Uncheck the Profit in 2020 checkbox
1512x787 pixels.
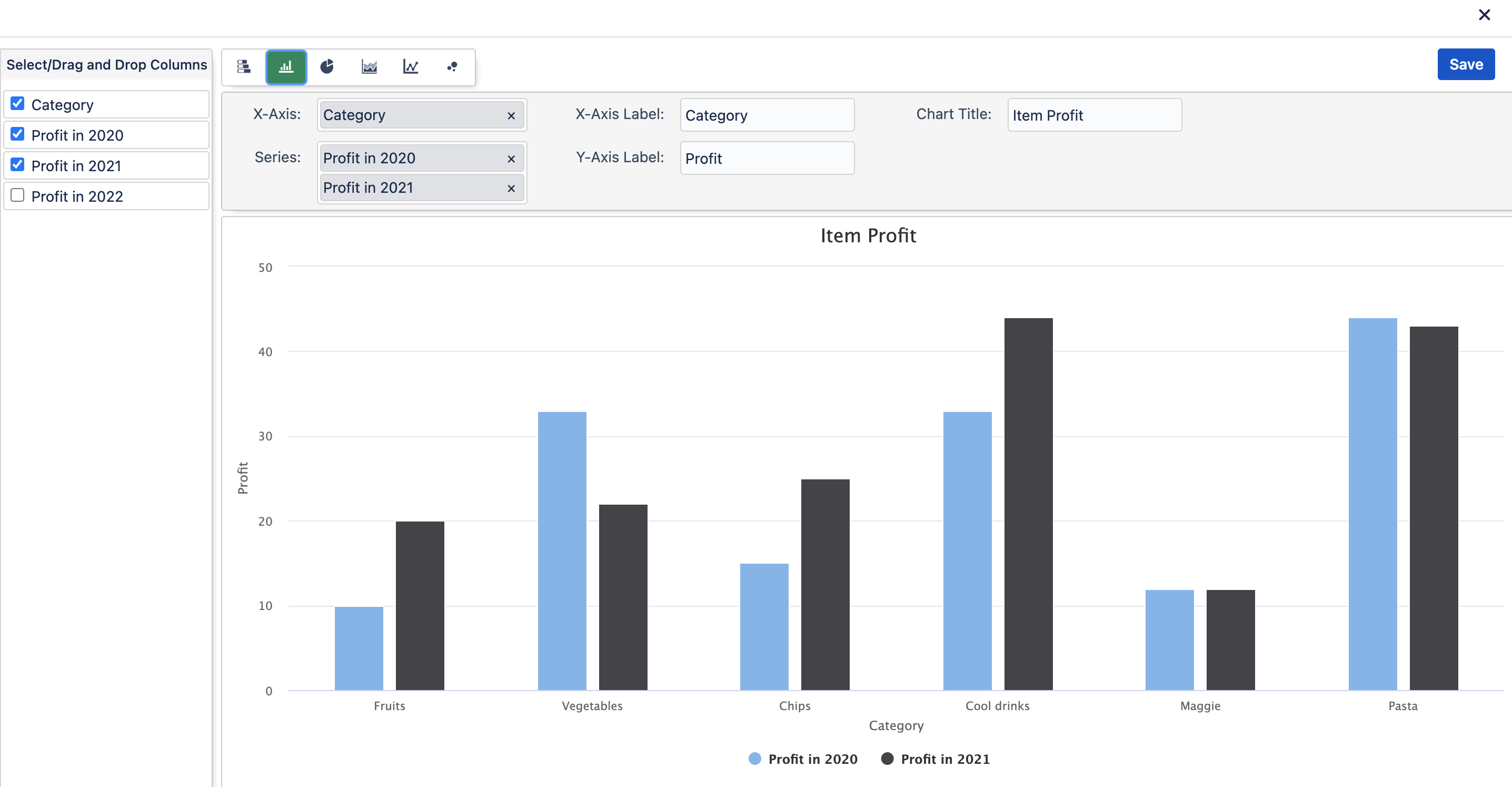[17, 134]
